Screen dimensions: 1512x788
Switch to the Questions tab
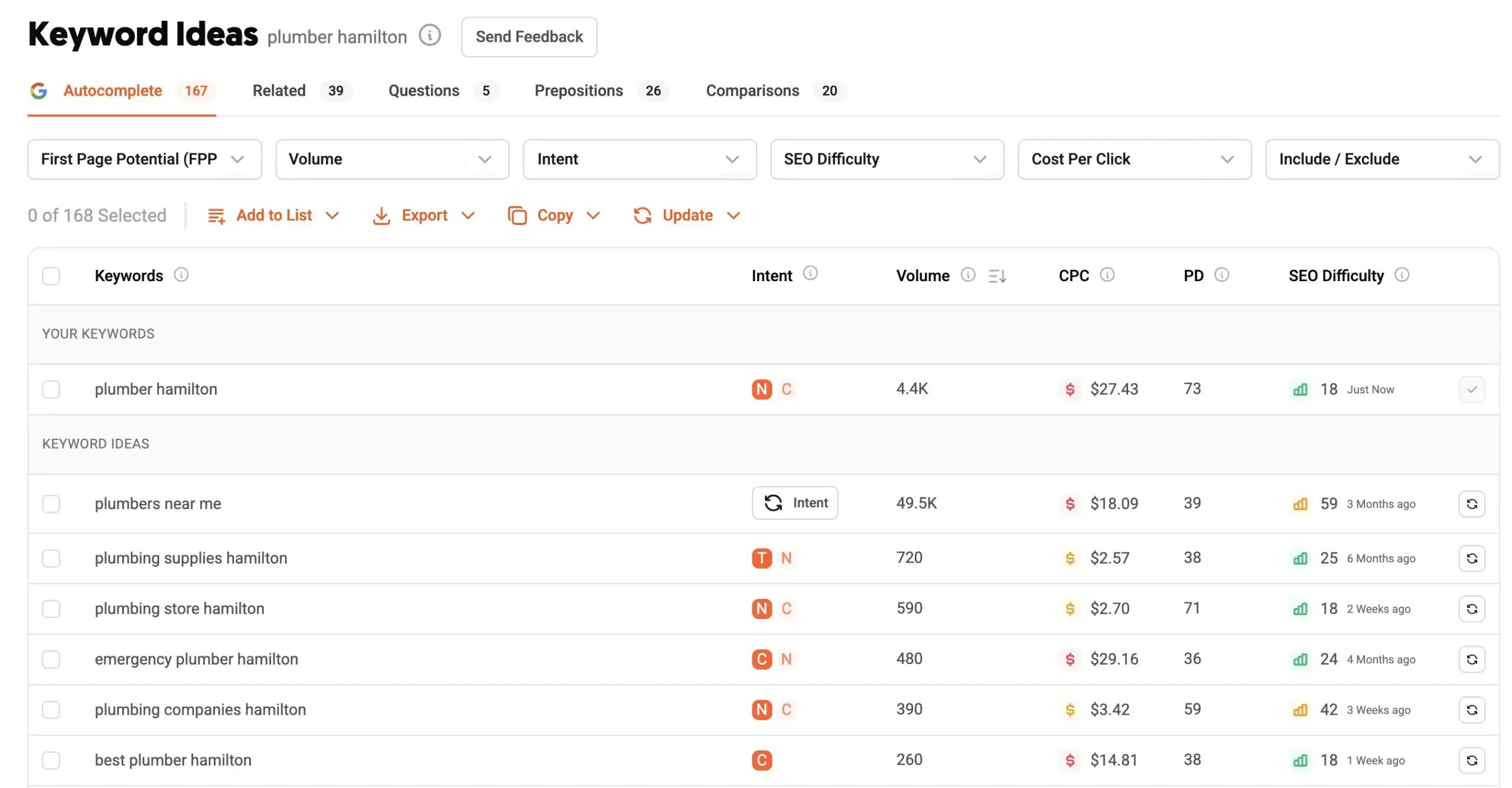(423, 90)
